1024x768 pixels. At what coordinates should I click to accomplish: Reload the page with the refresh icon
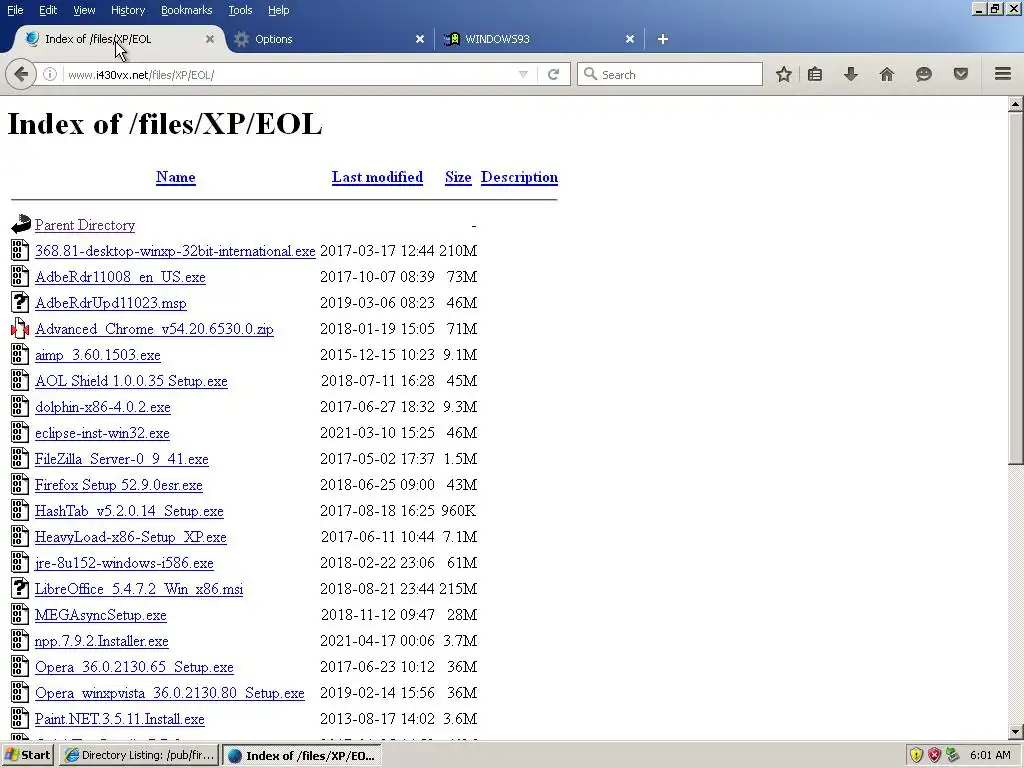(x=553, y=74)
